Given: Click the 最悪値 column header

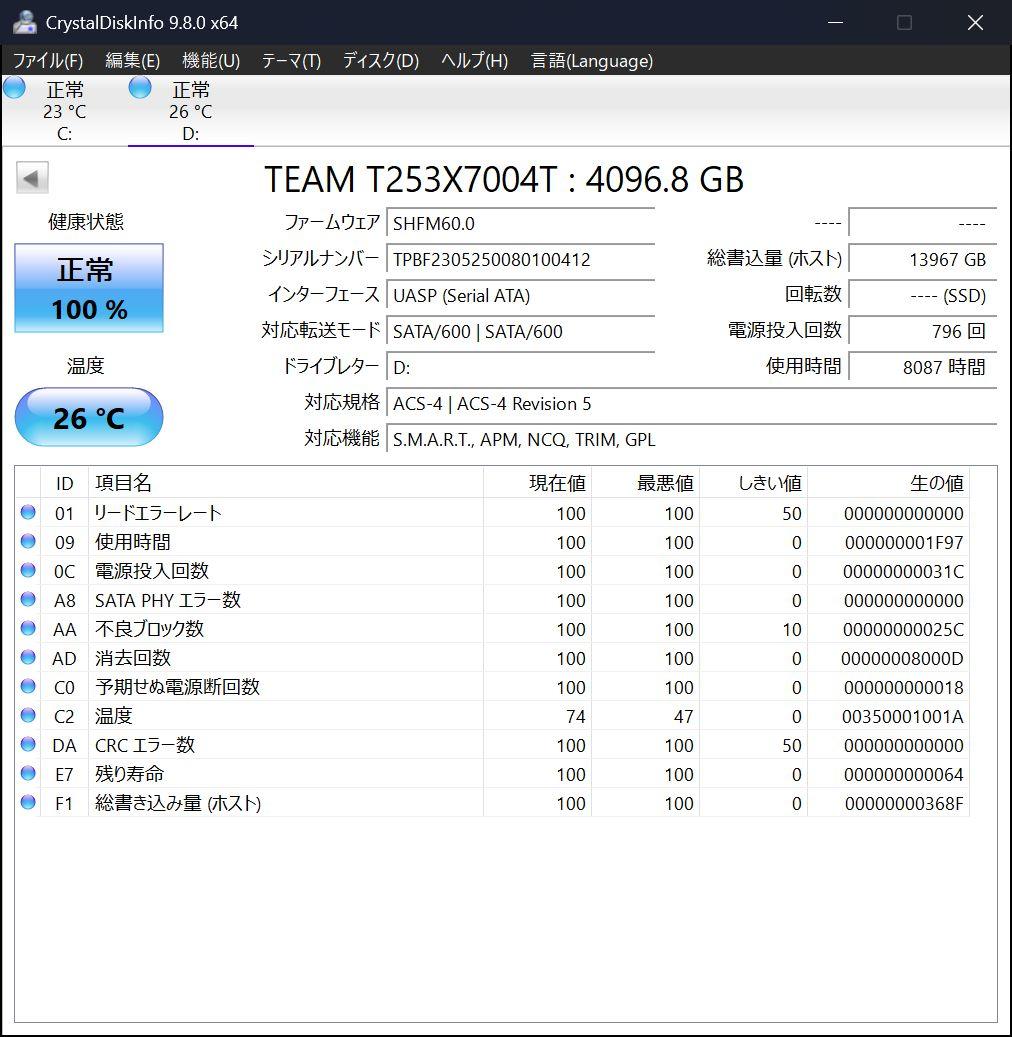Looking at the screenshot, I should [x=645, y=483].
